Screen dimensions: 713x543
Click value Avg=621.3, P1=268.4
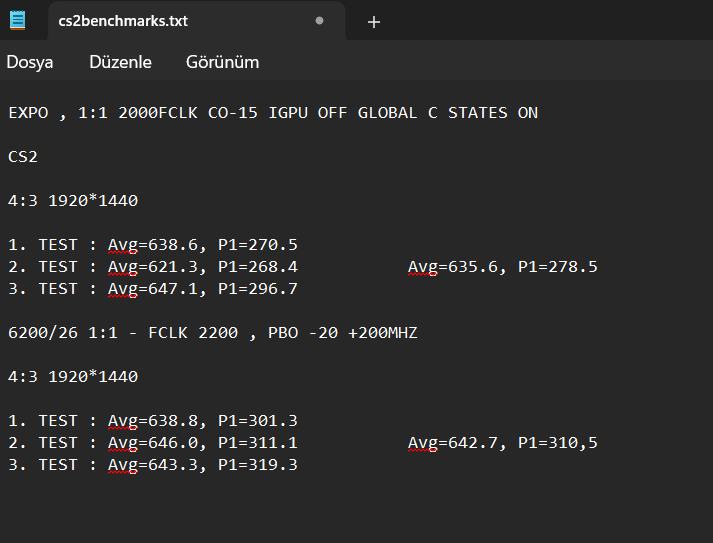tap(203, 266)
